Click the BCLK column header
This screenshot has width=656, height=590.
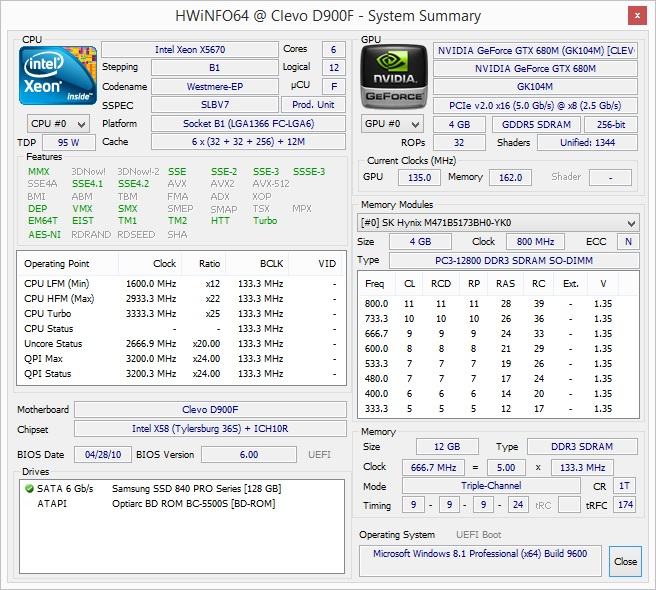(257, 264)
